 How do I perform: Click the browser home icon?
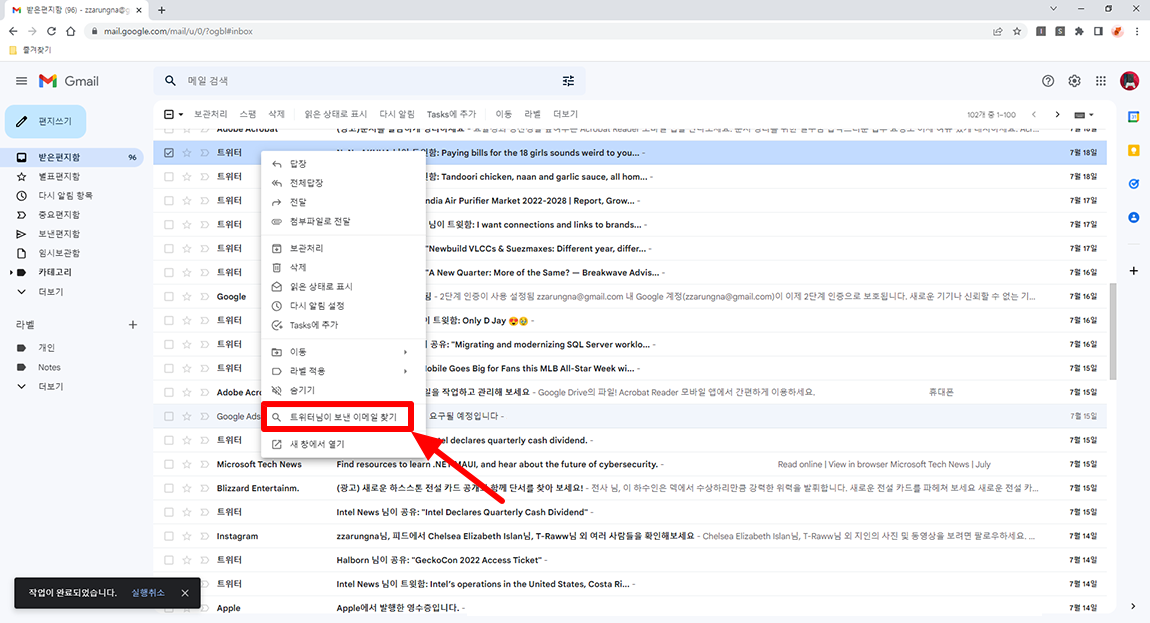(x=70, y=32)
